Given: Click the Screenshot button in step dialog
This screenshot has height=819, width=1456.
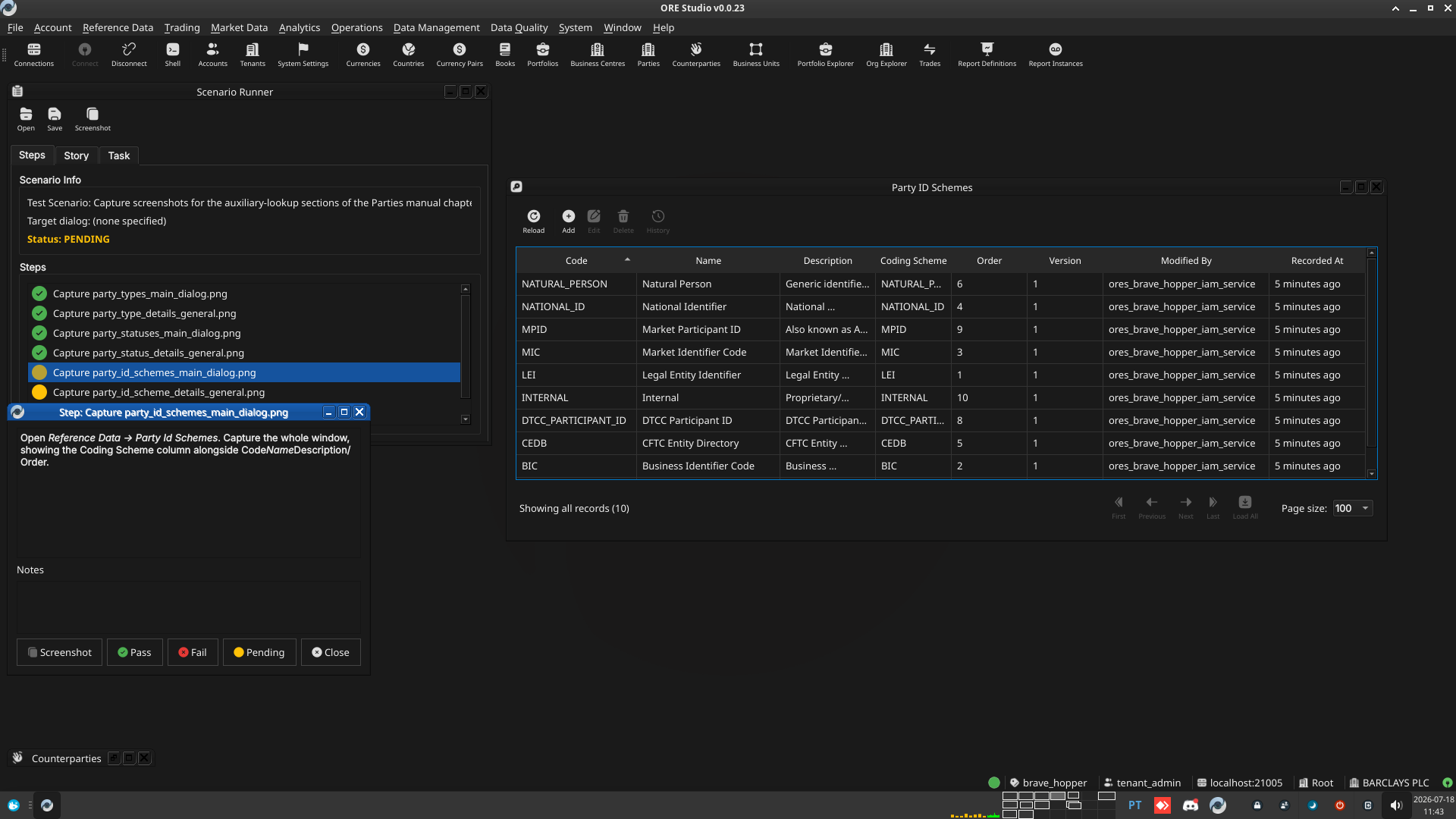Looking at the screenshot, I should point(59,652).
